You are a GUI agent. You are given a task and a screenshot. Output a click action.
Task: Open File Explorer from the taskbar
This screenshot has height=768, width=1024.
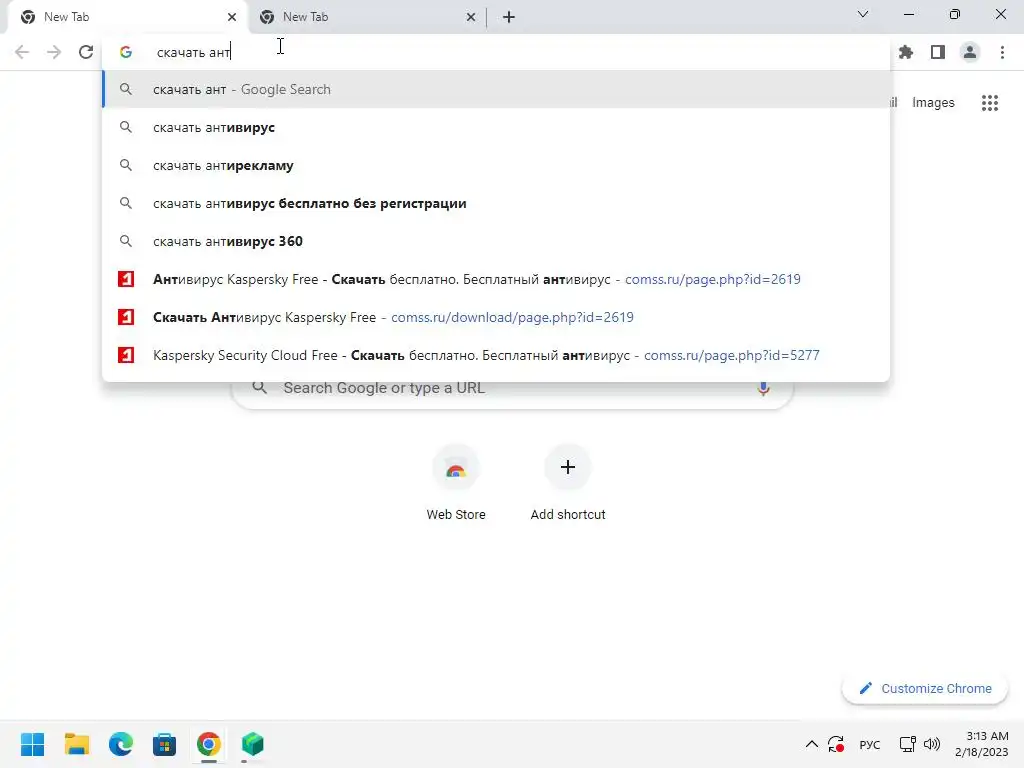click(x=76, y=744)
